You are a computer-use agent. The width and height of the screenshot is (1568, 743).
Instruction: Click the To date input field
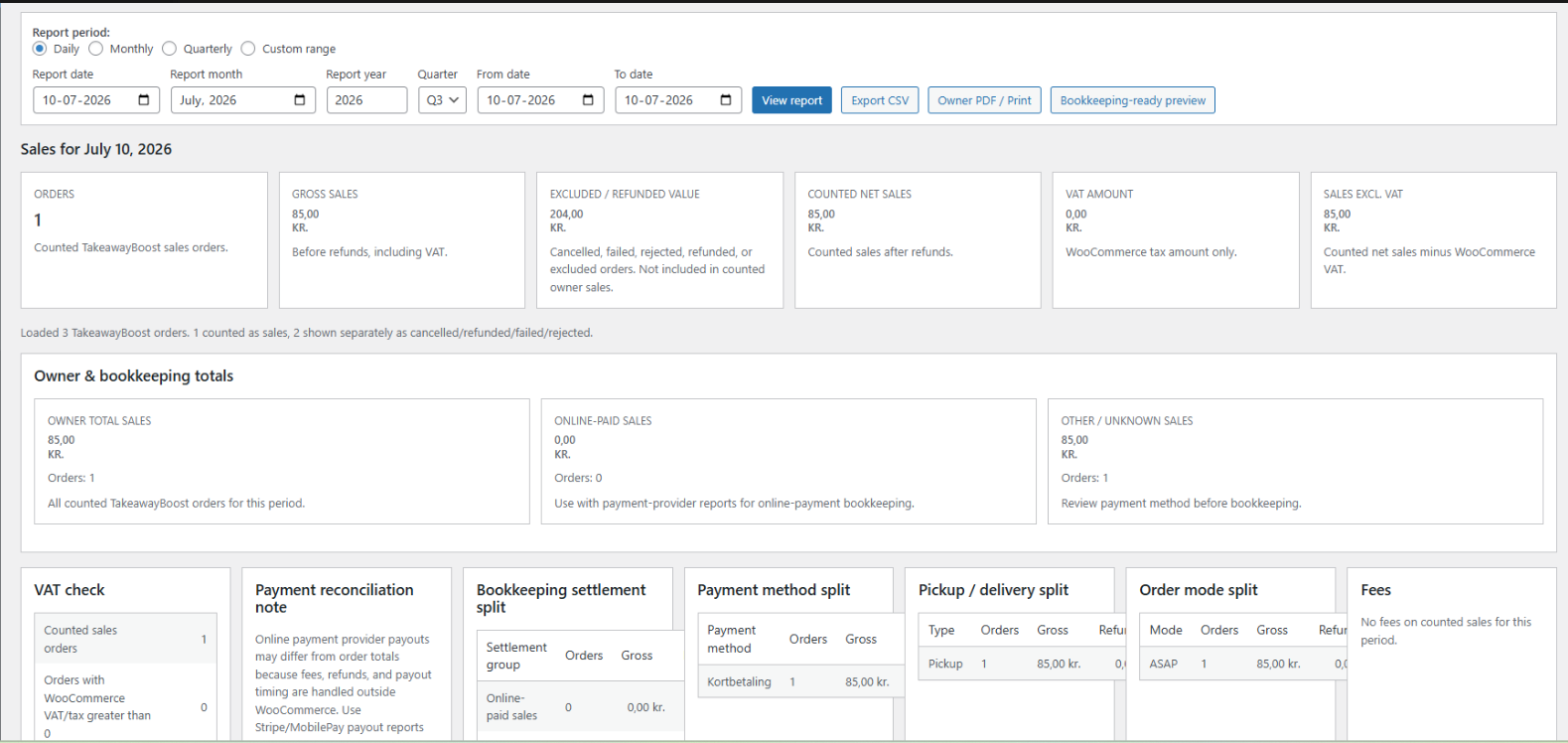(678, 100)
